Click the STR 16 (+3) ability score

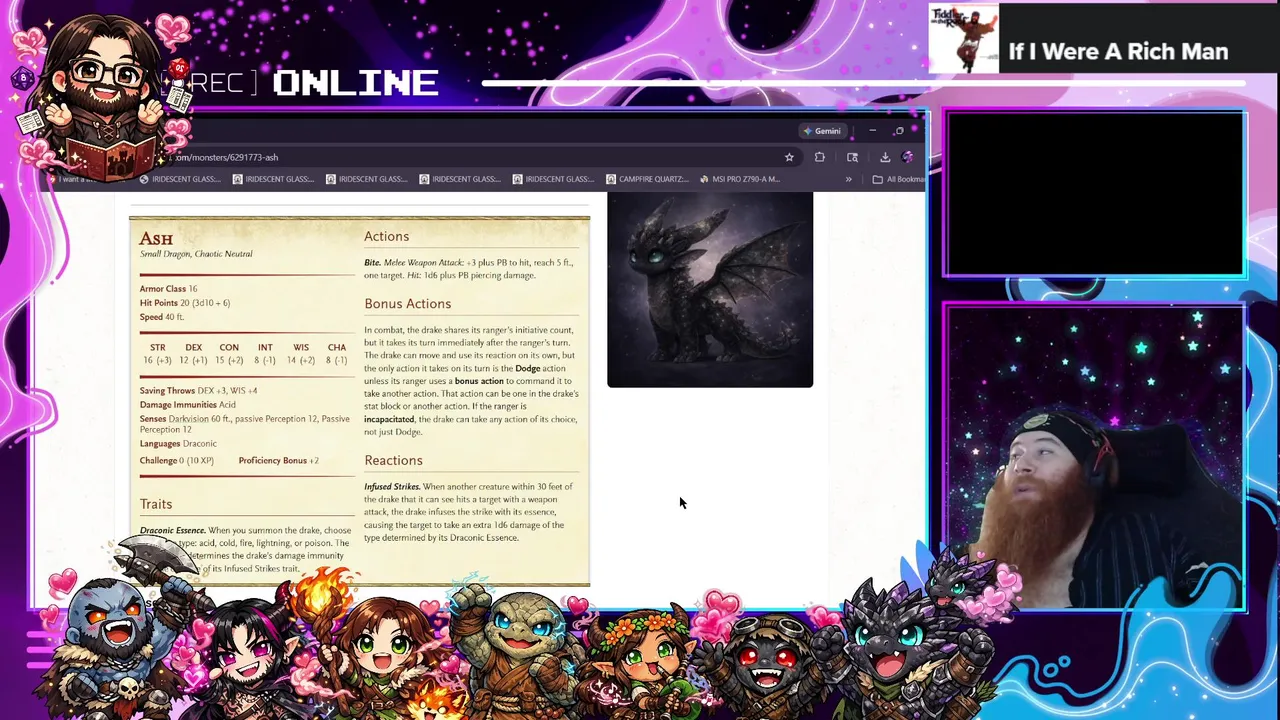157,354
